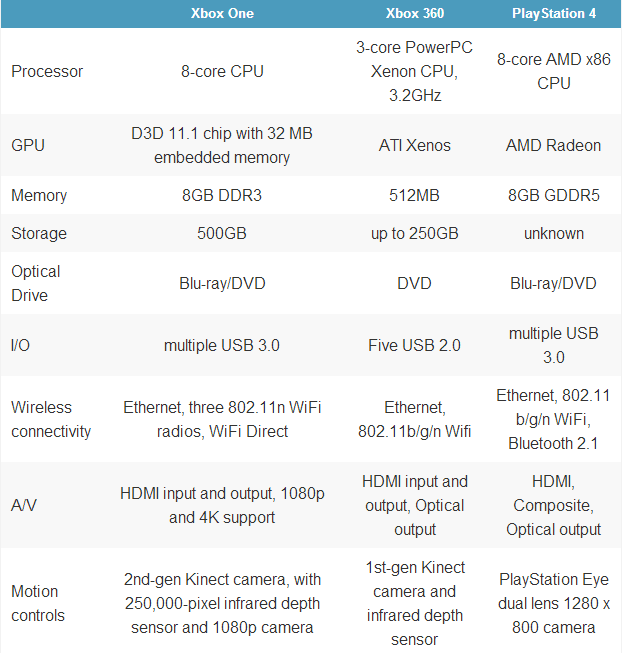622x657 pixels.
Task: Select the unknown storage cell for PlayStation 4
Action: click(x=554, y=233)
